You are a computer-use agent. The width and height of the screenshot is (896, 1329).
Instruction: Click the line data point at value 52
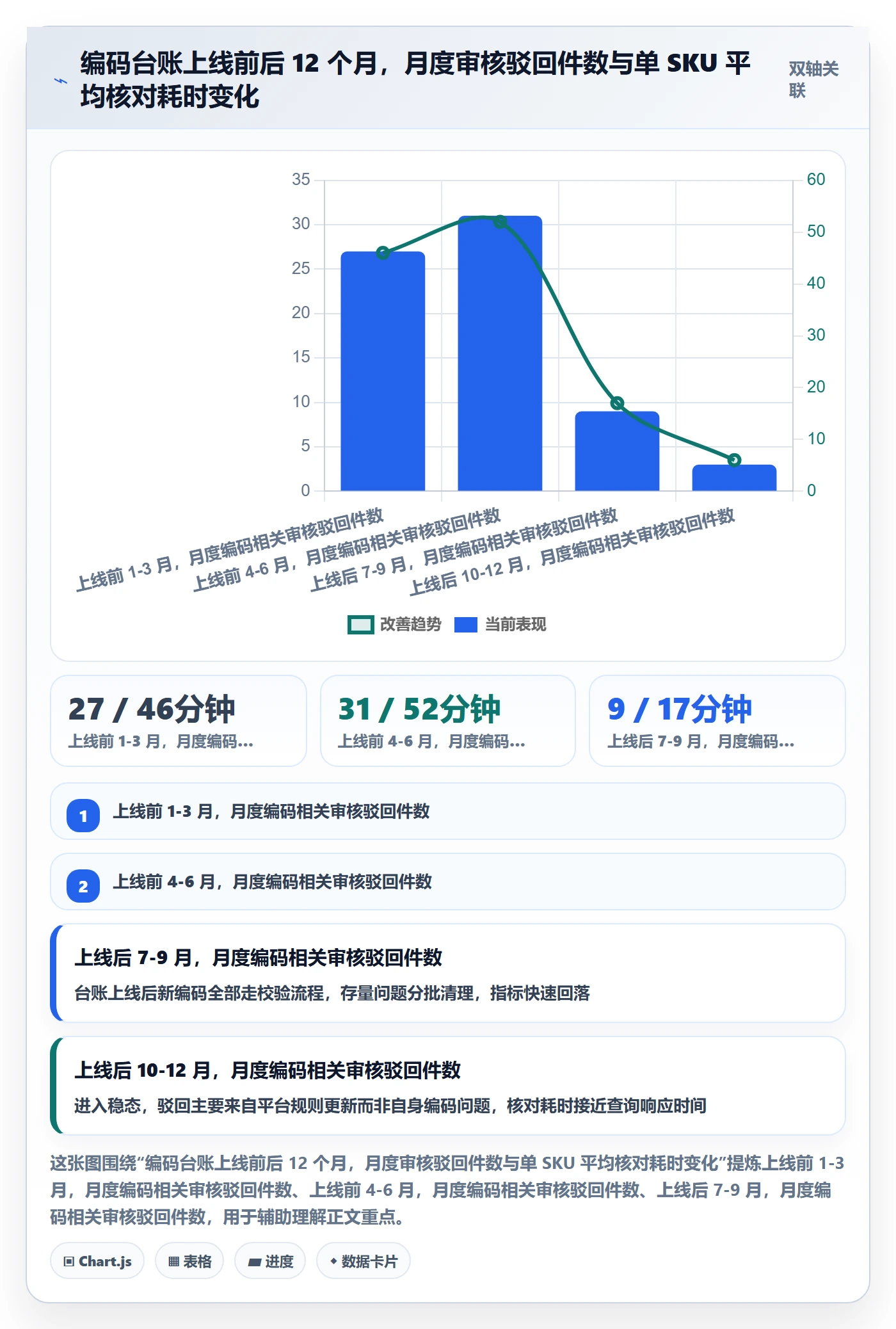(500, 221)
